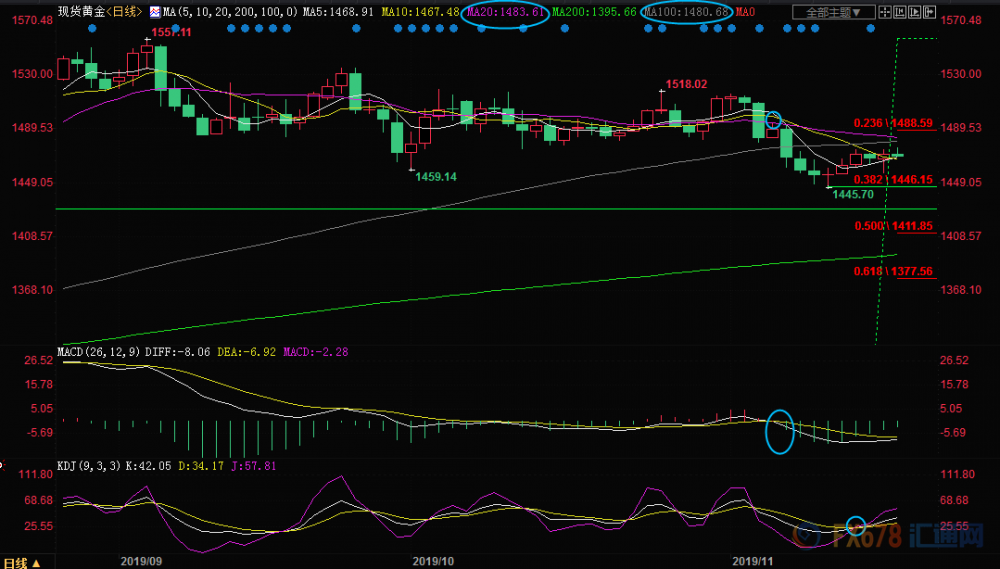Select the 0.236 Fibonacci level 1488.59

tap(893, 123)
